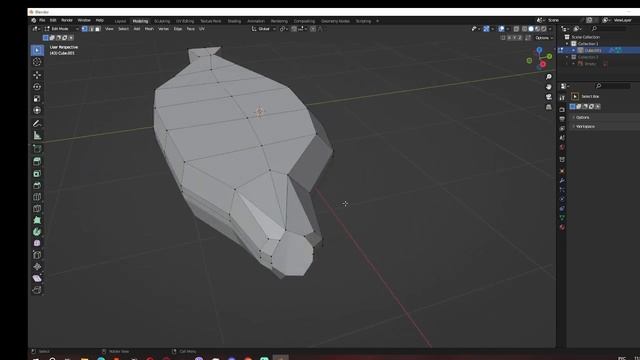Switch to the Sculpting workspace tab
This screenshot has width=640, height=360.
162,21
